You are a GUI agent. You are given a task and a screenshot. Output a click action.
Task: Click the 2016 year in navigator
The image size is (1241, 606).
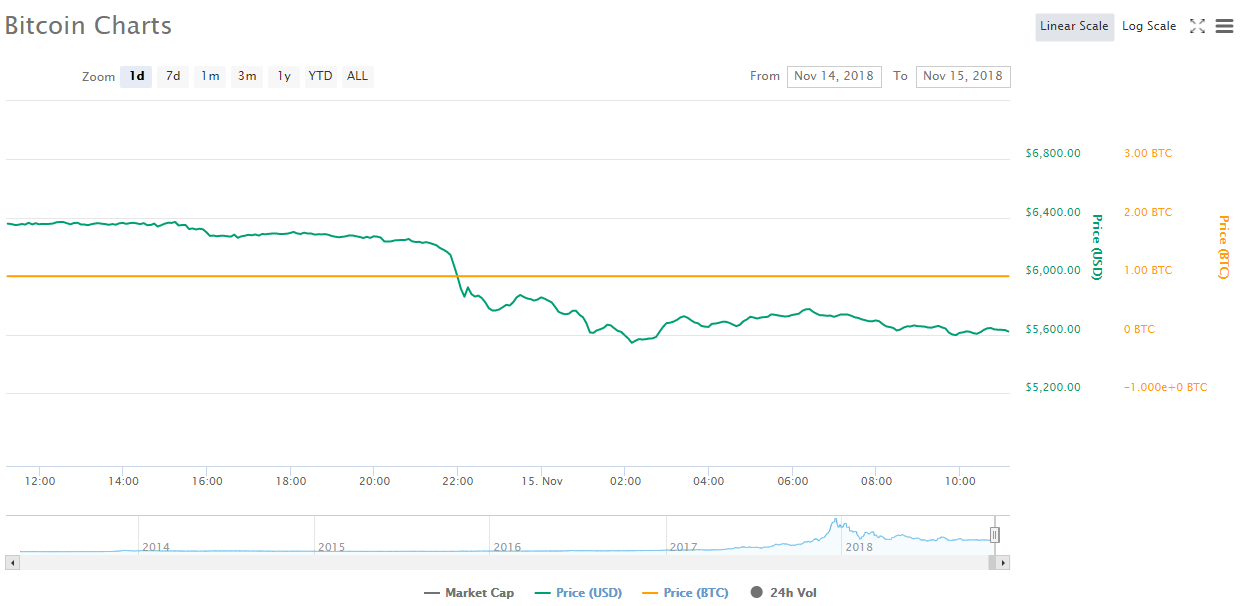[x=507, y=547]
